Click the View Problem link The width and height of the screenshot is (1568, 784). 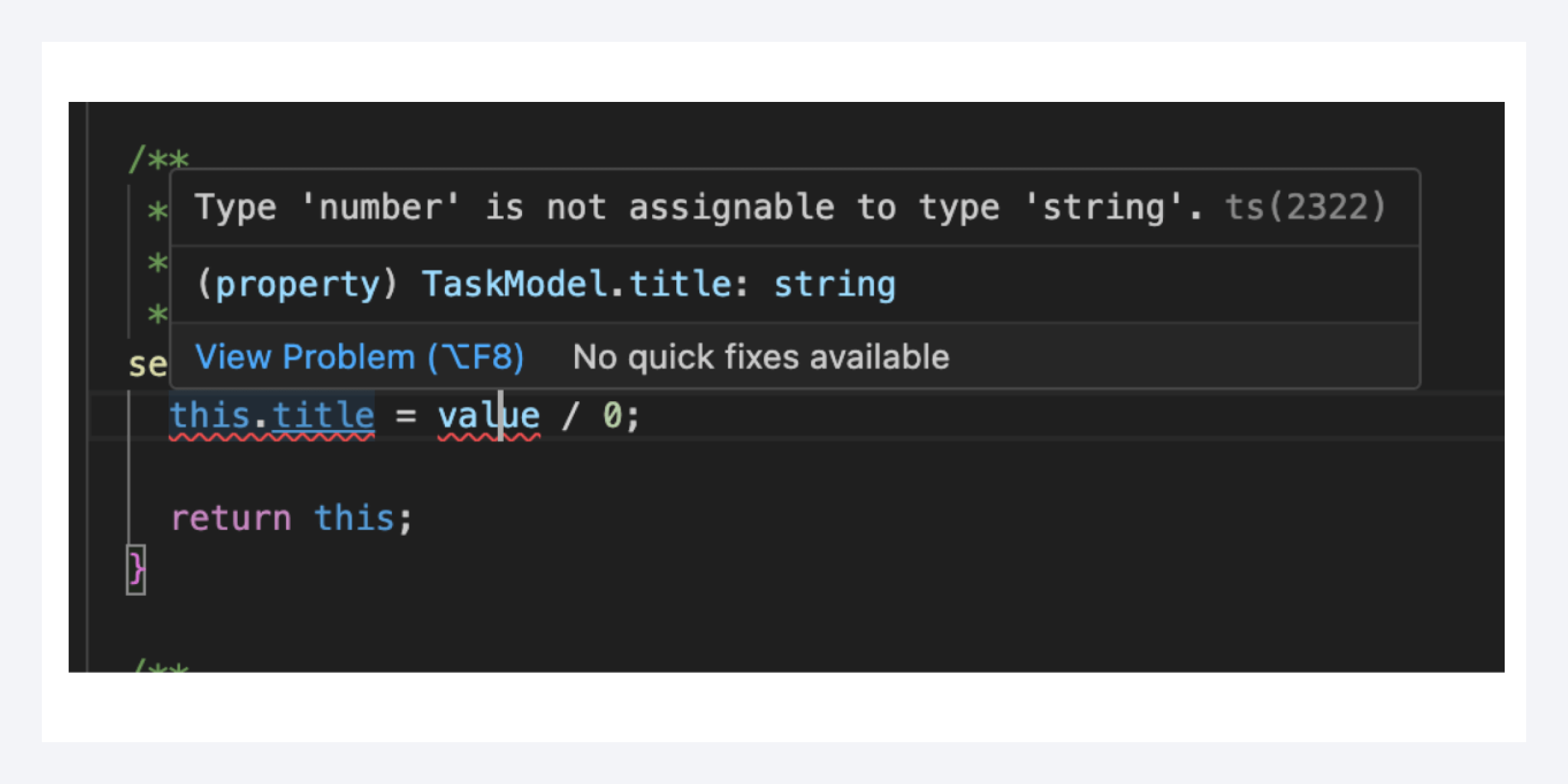(x=359, y=356)
